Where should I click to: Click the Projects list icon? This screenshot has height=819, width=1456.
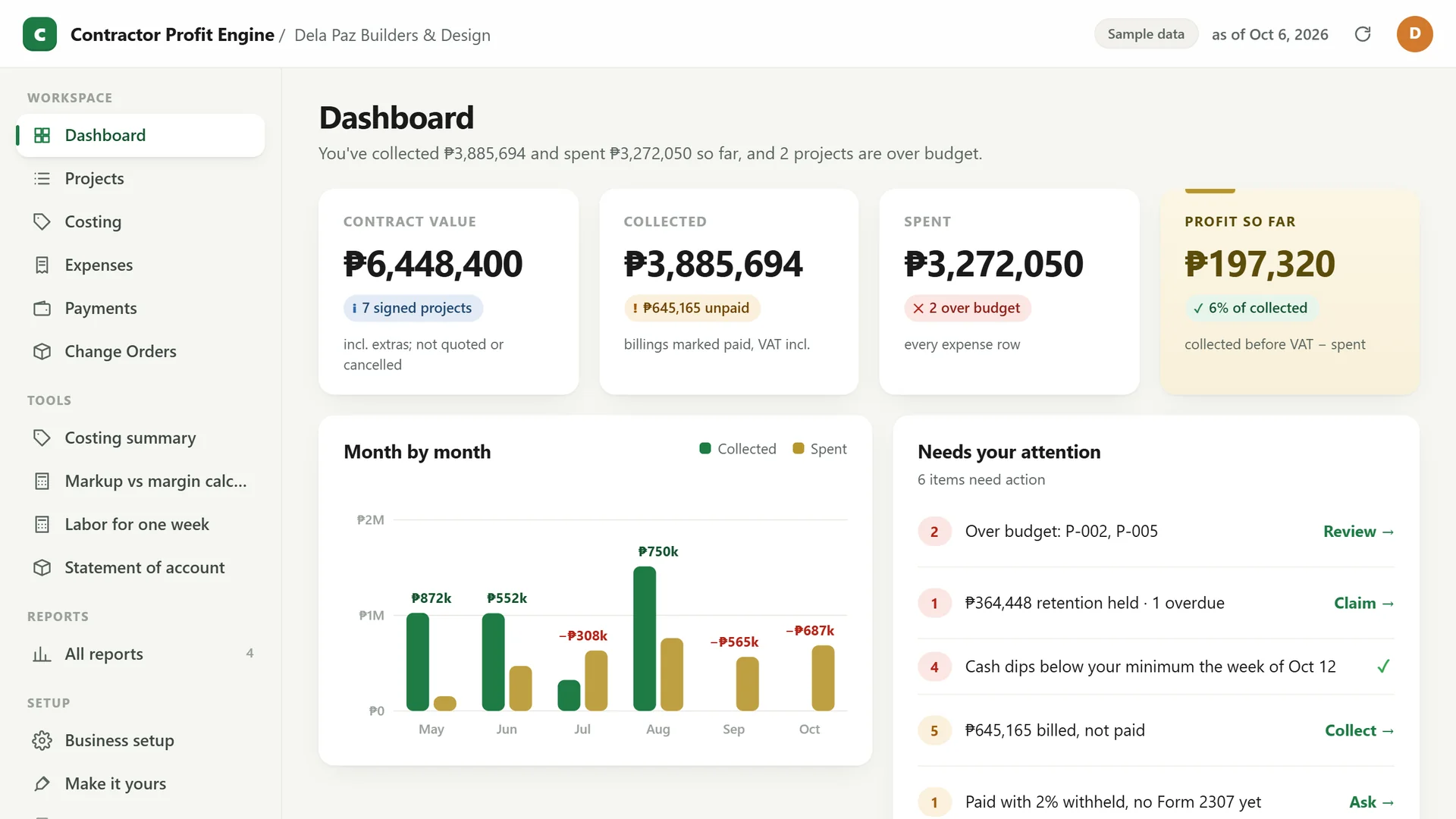[42, 178]
